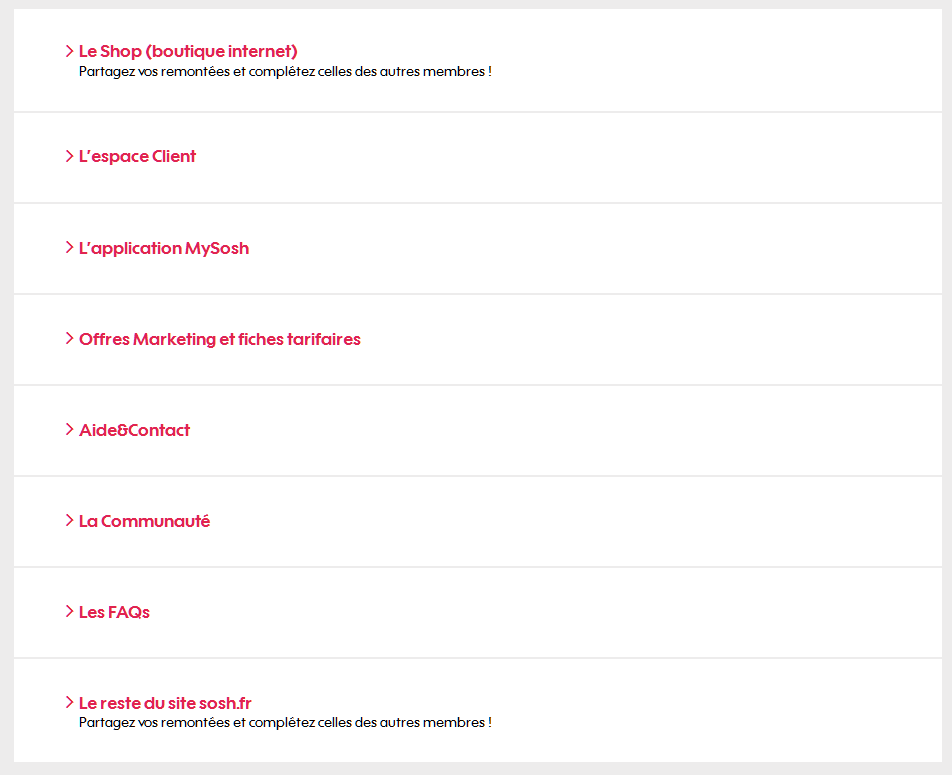Open the La Communauté category title
The width and height of the screenshot is (952, 775).
[x=144, y=521]
